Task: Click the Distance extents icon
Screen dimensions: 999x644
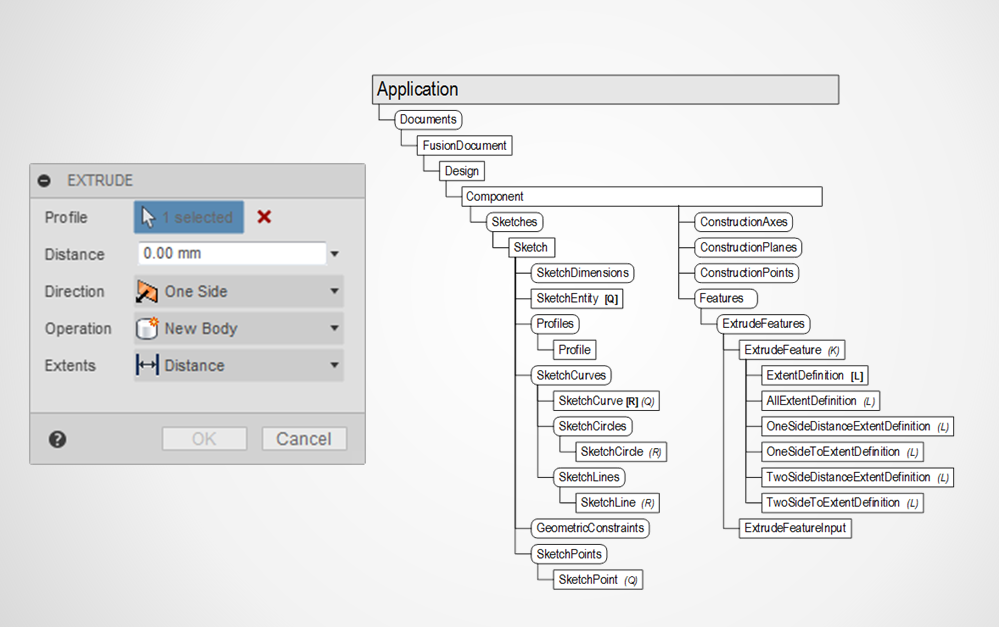Action: [x=148, y=366]
